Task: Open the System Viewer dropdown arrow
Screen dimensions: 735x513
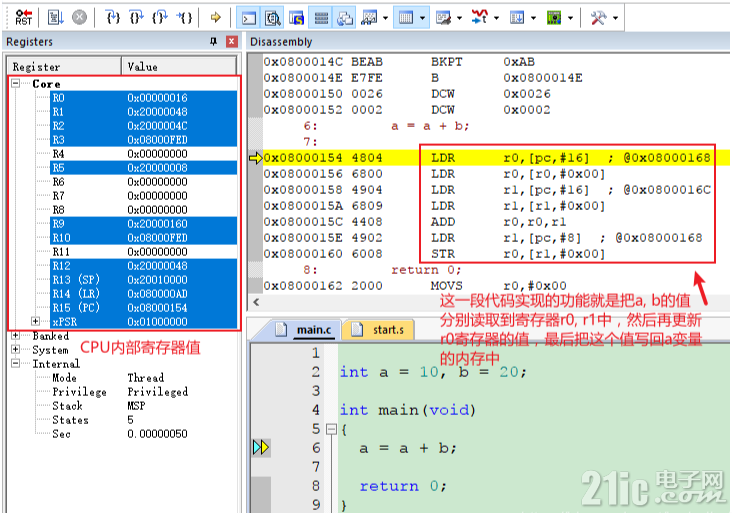Action: pyautogui.click(x=570, y=18)
